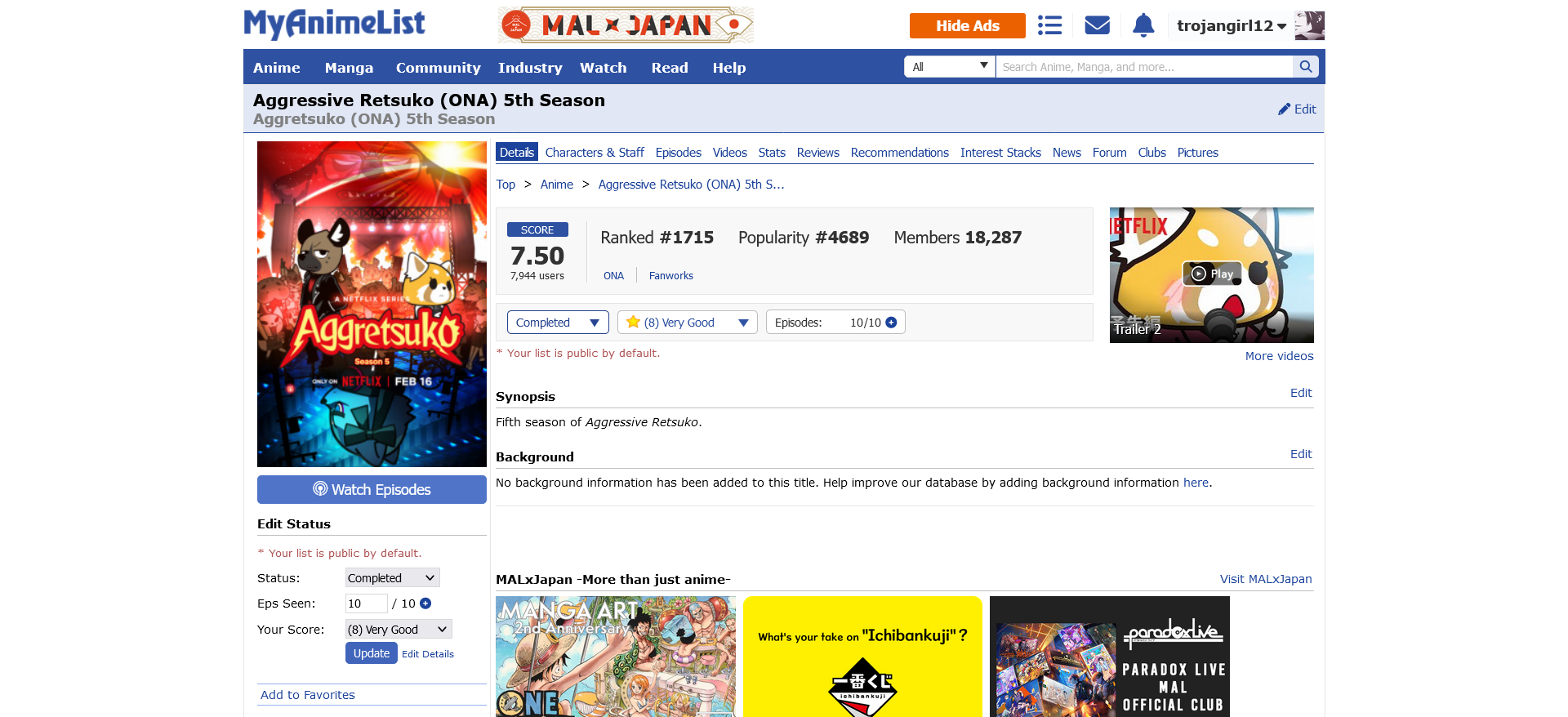Open the Community nav menu
This screenshot has width=1568, height=717.
(438, 68)
